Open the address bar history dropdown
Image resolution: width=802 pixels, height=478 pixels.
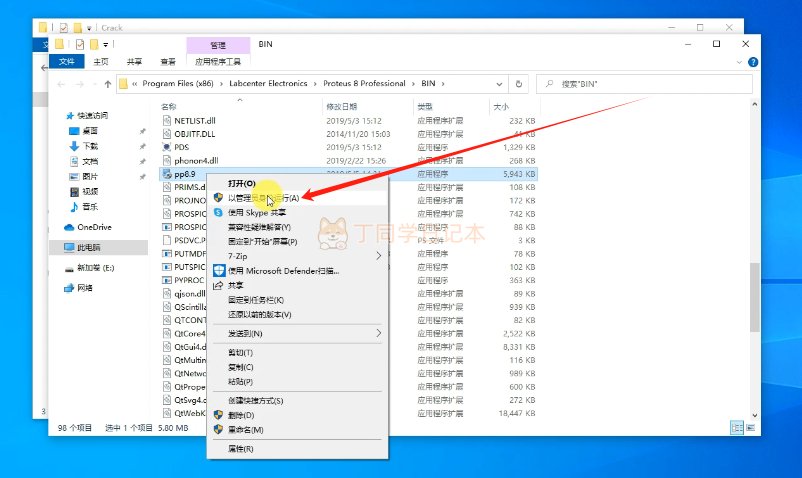[499, 84]
